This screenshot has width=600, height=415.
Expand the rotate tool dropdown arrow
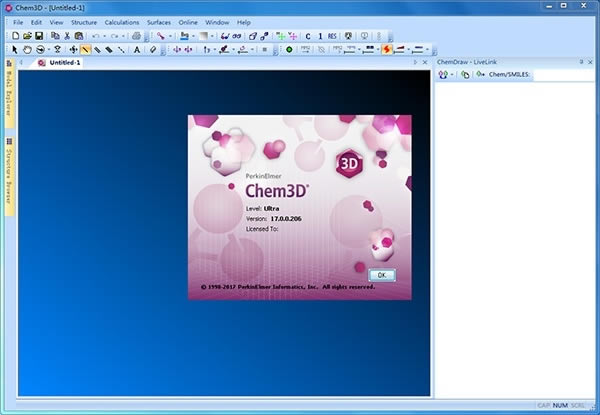click(x=50, y=49)
